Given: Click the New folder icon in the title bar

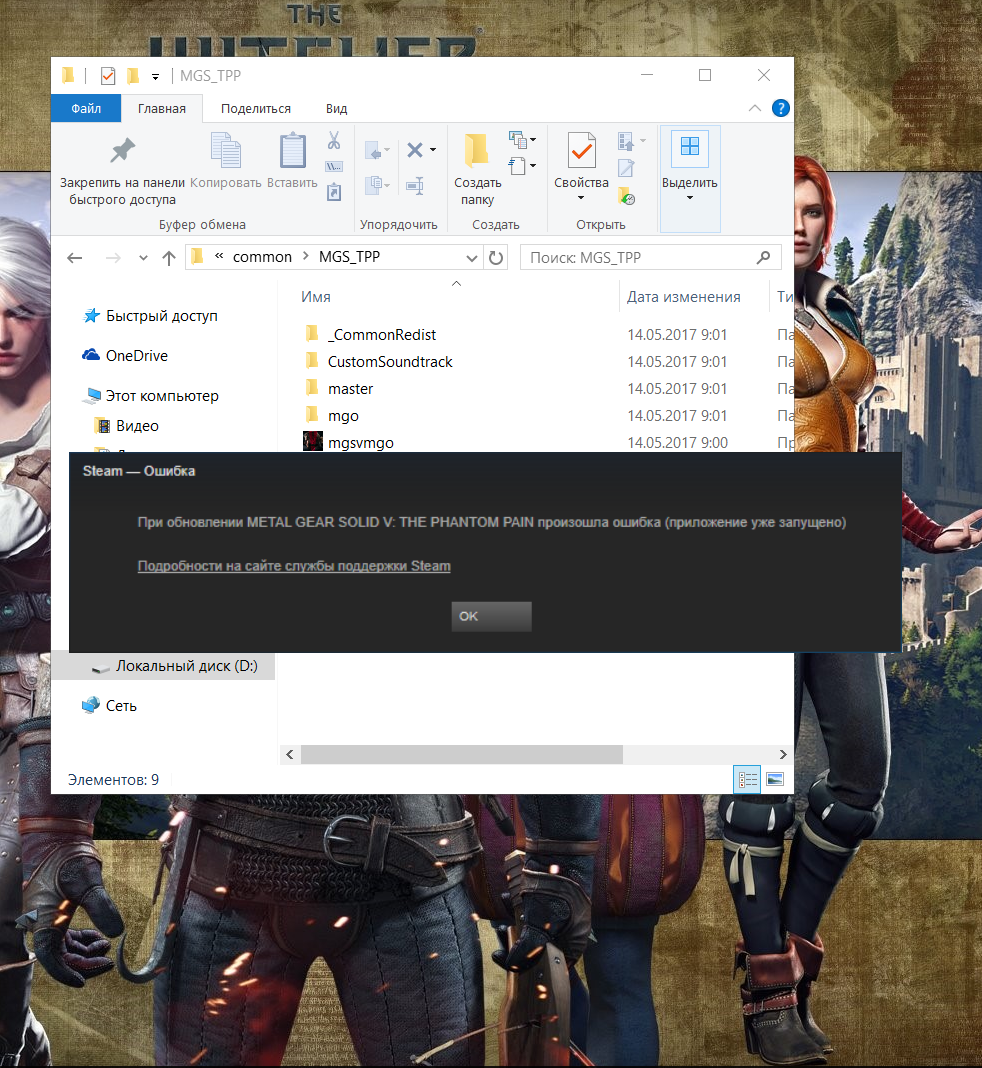Looking at the screenshot, I should [133, 76].
